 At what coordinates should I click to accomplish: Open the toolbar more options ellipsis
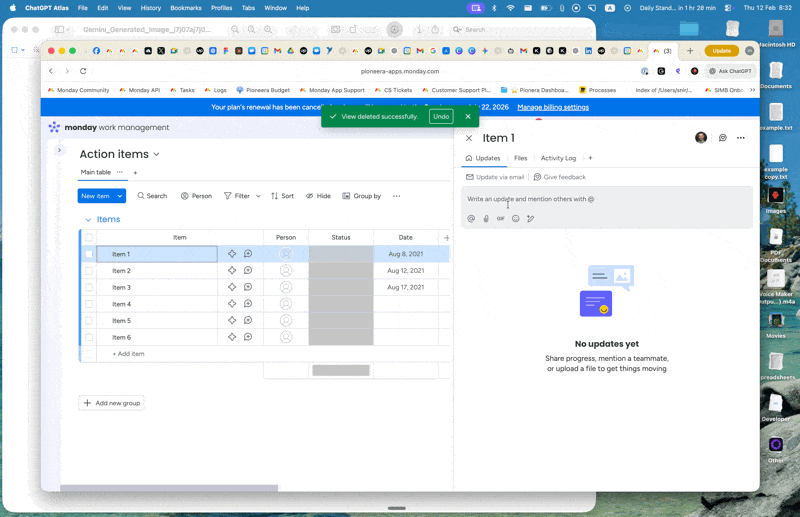(396, 196)
